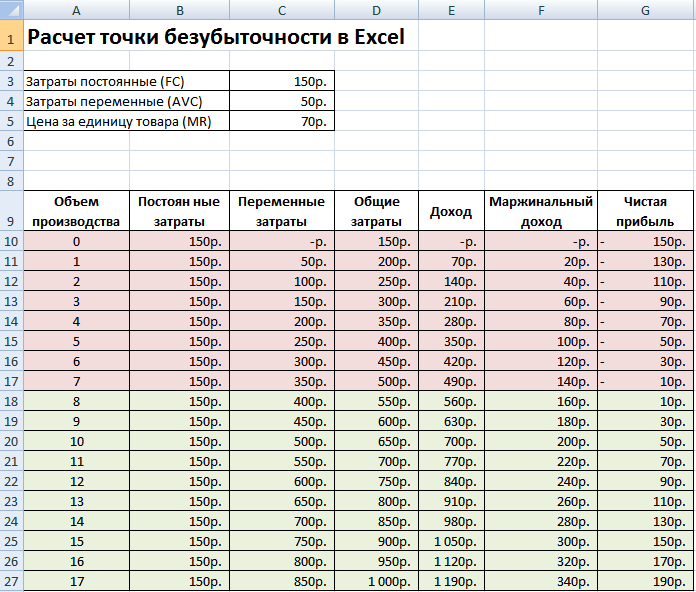696x592 pixels.
Task: Click variable costs '500р.' in row 20
Action: tap(282, 441)
